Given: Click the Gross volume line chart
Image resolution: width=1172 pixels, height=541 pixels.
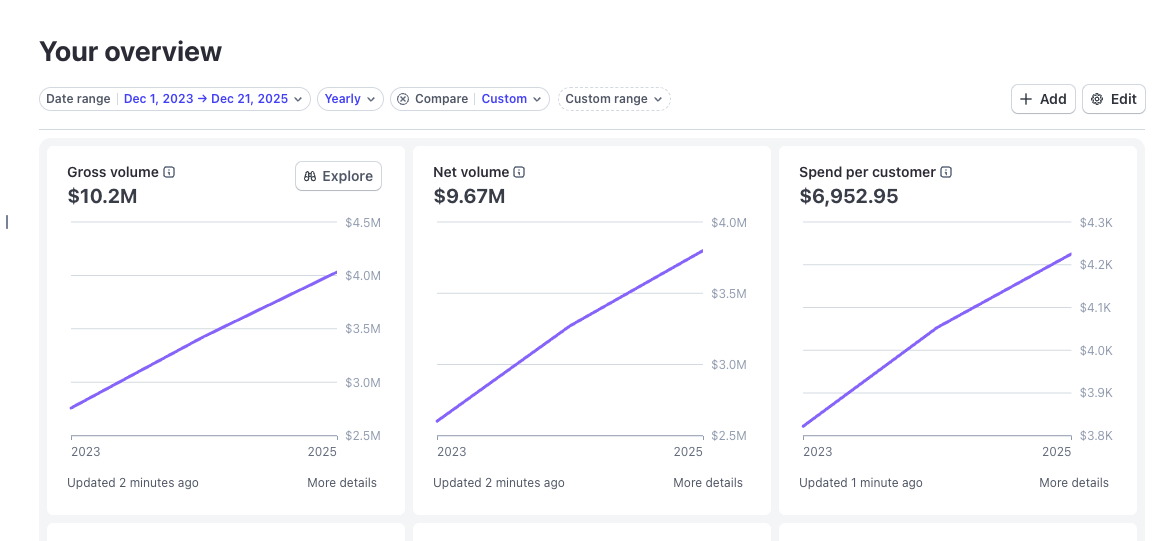Looking at the screenshot, I should coord(204,329).
